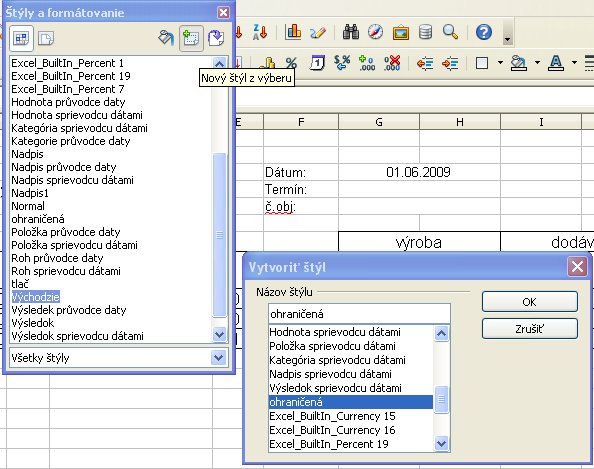The image size is (594, 469).
Task: Click the Termín: cell
Action: [301, 189]
